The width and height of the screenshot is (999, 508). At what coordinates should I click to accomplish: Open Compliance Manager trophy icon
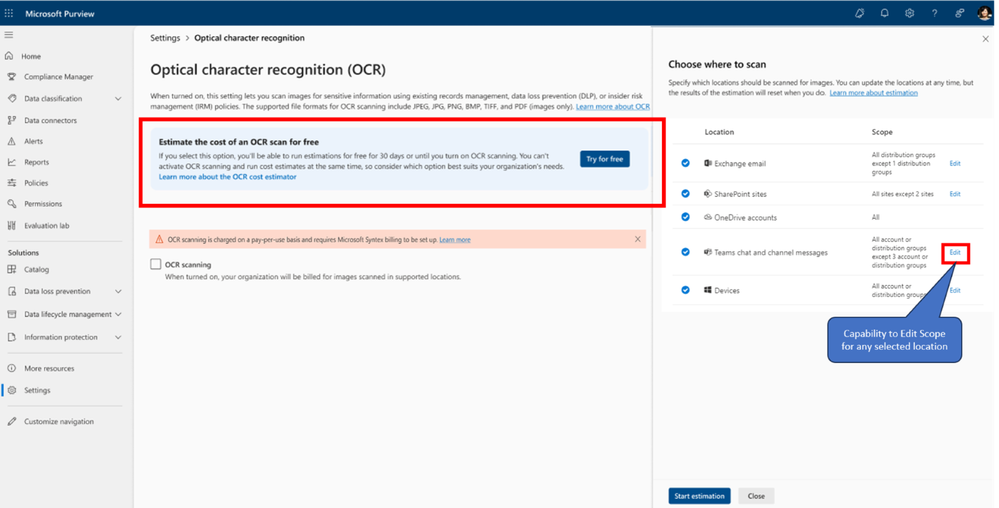tap(11, 76)
